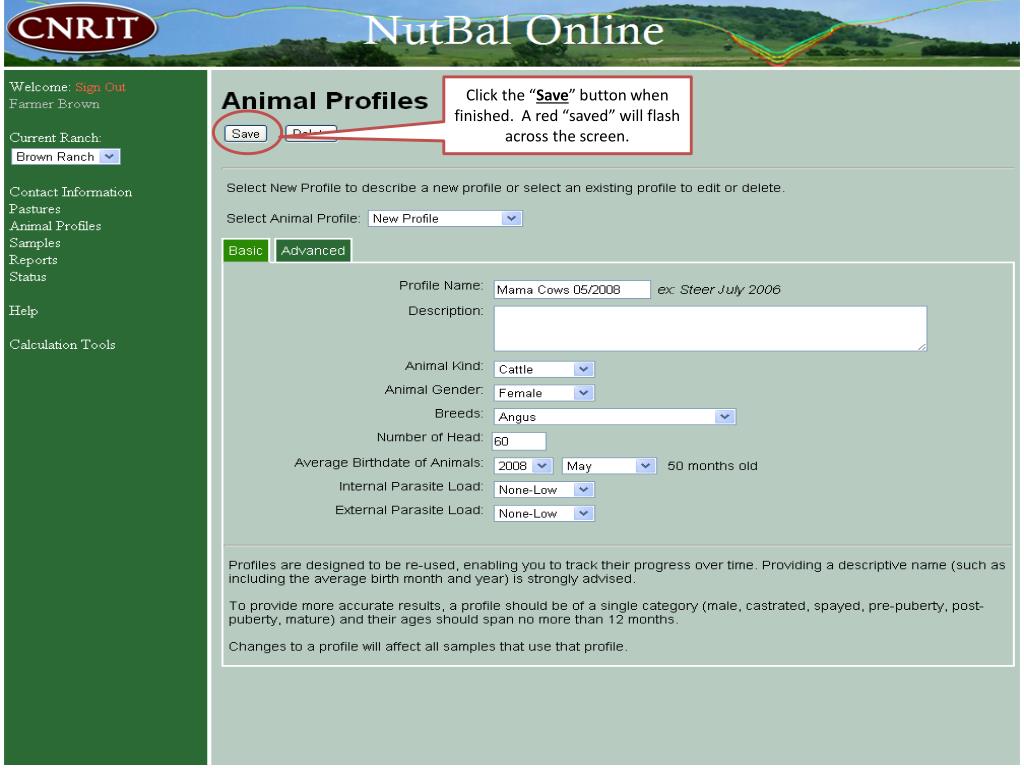The image size is (1024, 768).
Task: Expand the Breeds dropdown
Action: click(x=615, y=417)
